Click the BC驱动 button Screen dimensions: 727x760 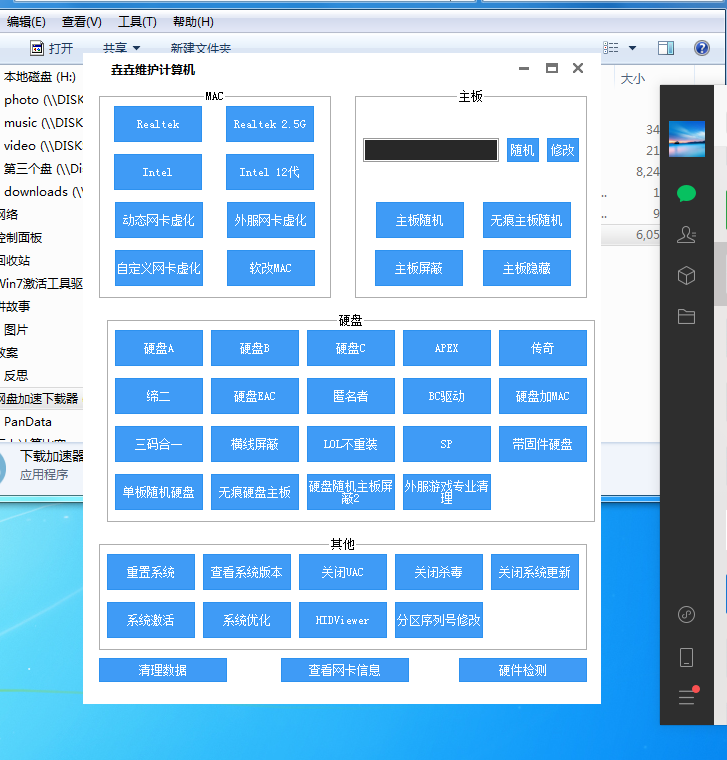pyautogui.click(x=447, y=396)
